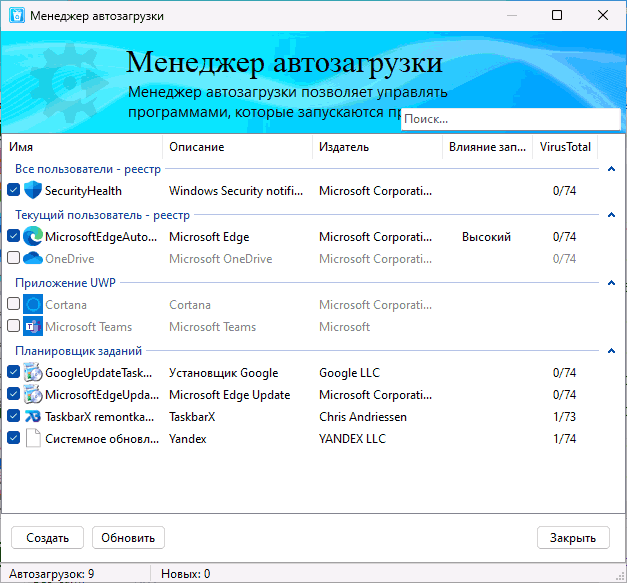Click the Microsoft Teams icon
Screen dimensions: 627x583
33,326
